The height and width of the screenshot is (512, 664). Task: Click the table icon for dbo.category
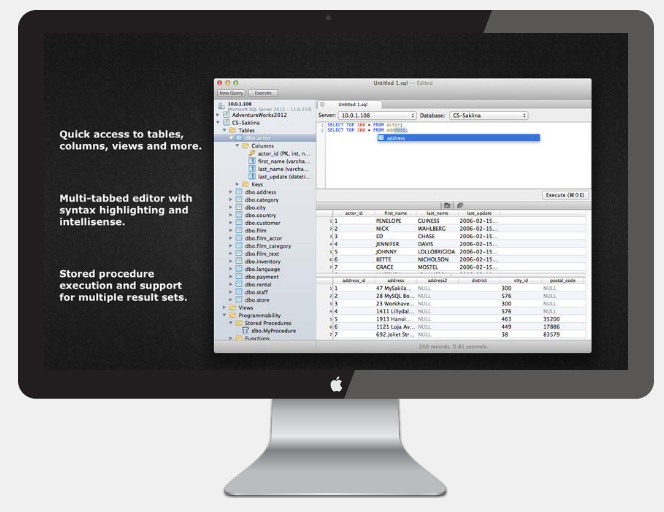239,199
